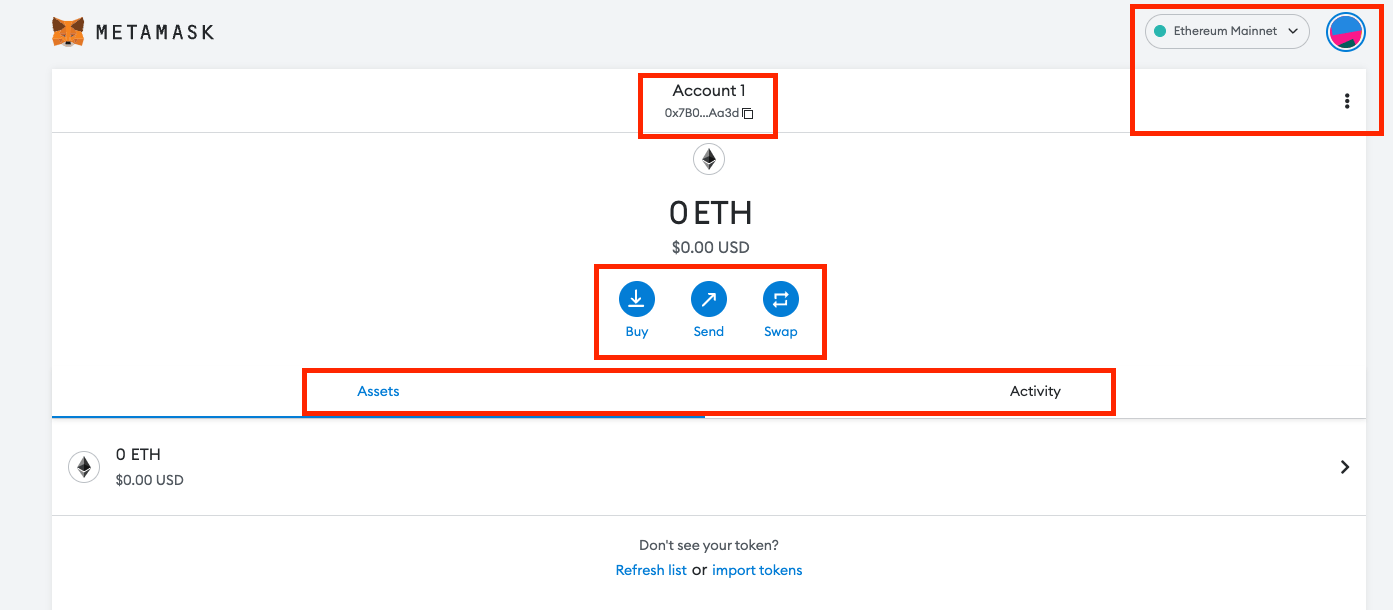Image resolution: width=1393 pixels, height=610 pixels.
Task: Click the $0.00 USD value in asset row
Action: click(x=150, y=480)
